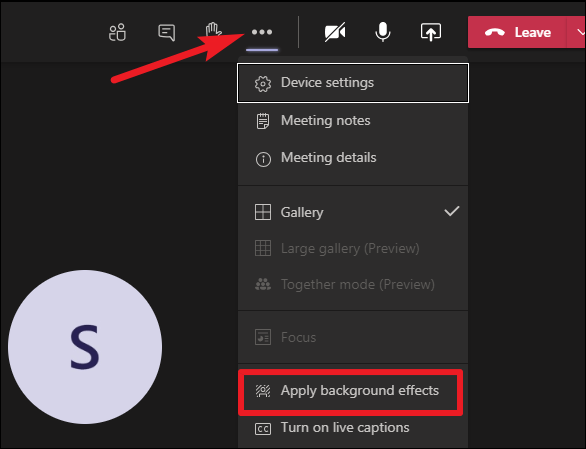Select the Gallery view option
Image resolution: width=586 pixels, height=449 pixels.
(353, 212)
